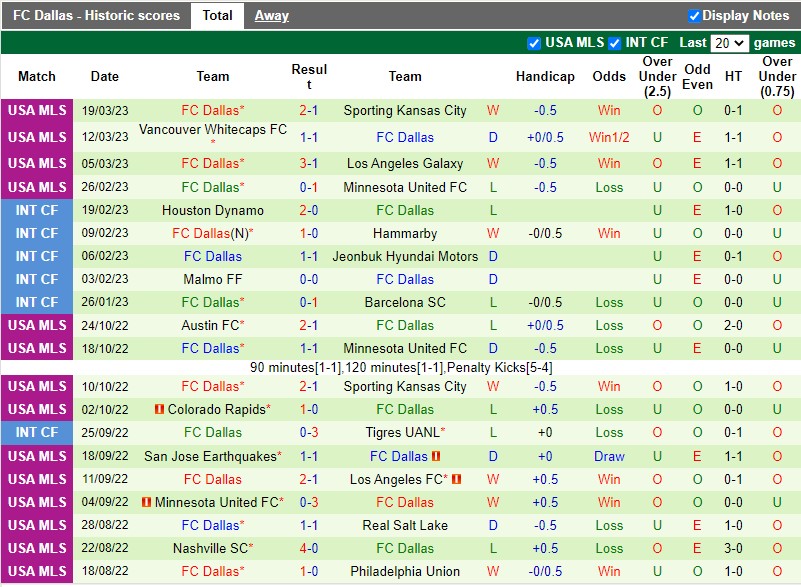
Task: Open Austin FC team link
Action: point(210,325)
